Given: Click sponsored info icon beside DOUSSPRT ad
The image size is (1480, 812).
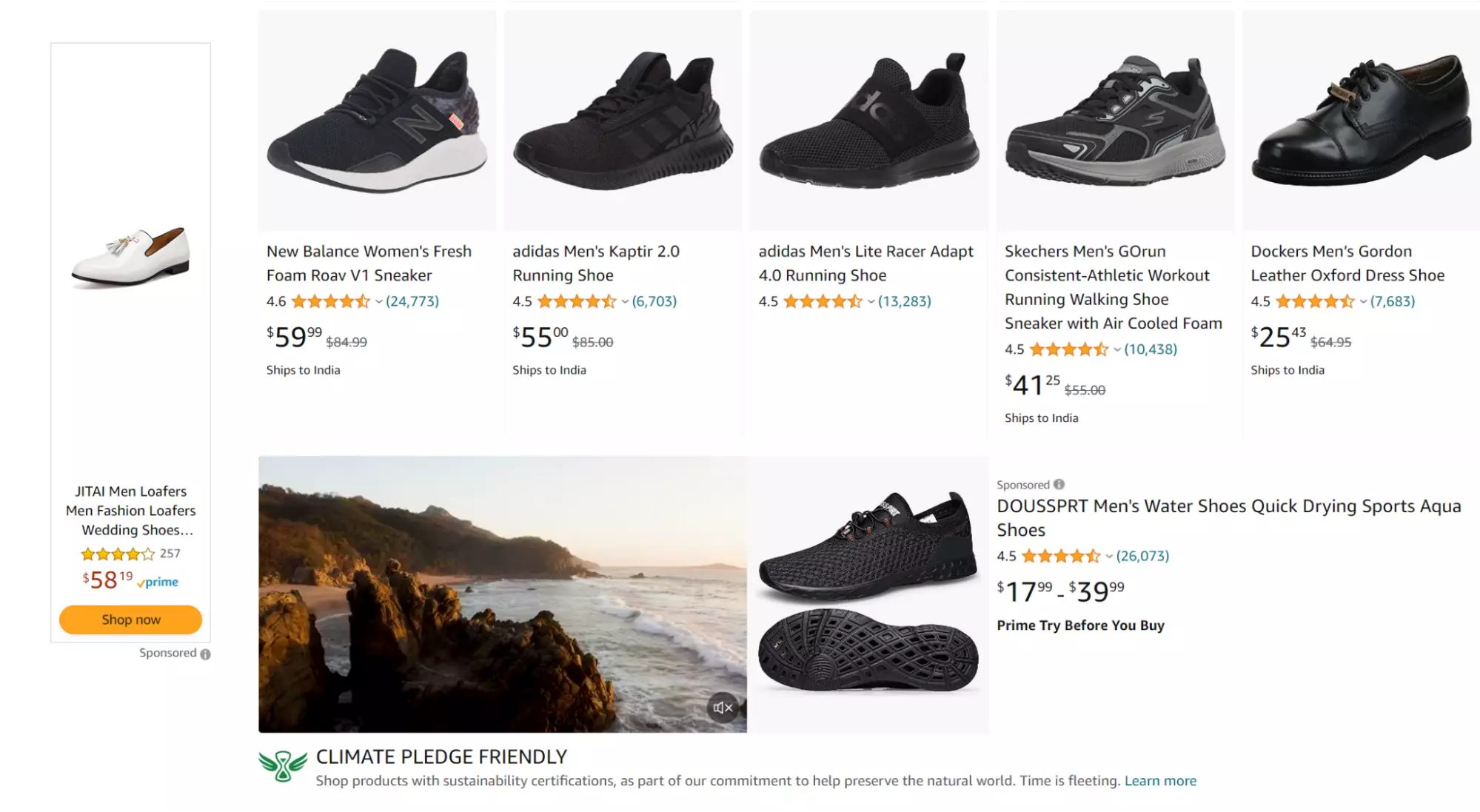Looking at the screenshot, I should coord(1059,484).
